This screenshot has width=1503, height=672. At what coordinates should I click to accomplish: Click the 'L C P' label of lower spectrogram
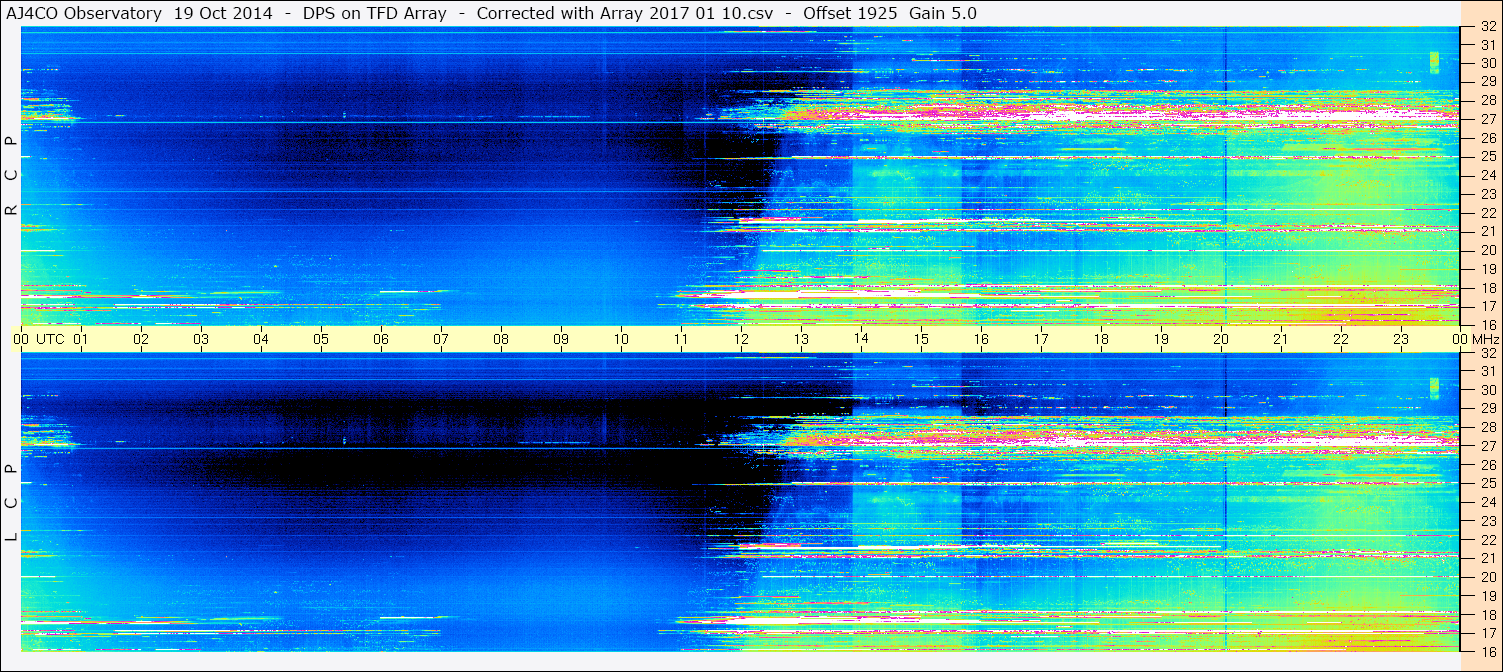pyautogui.click(x=11, y=503)
